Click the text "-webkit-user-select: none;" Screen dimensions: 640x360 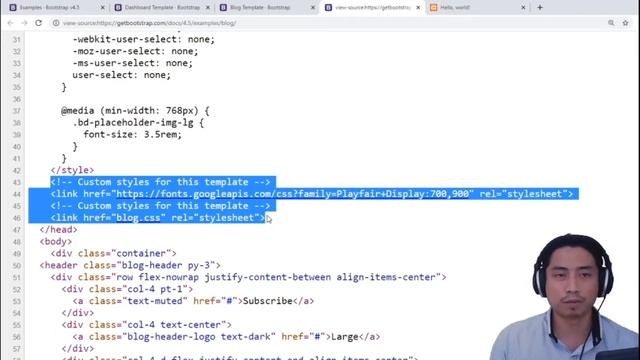[144, 39]
